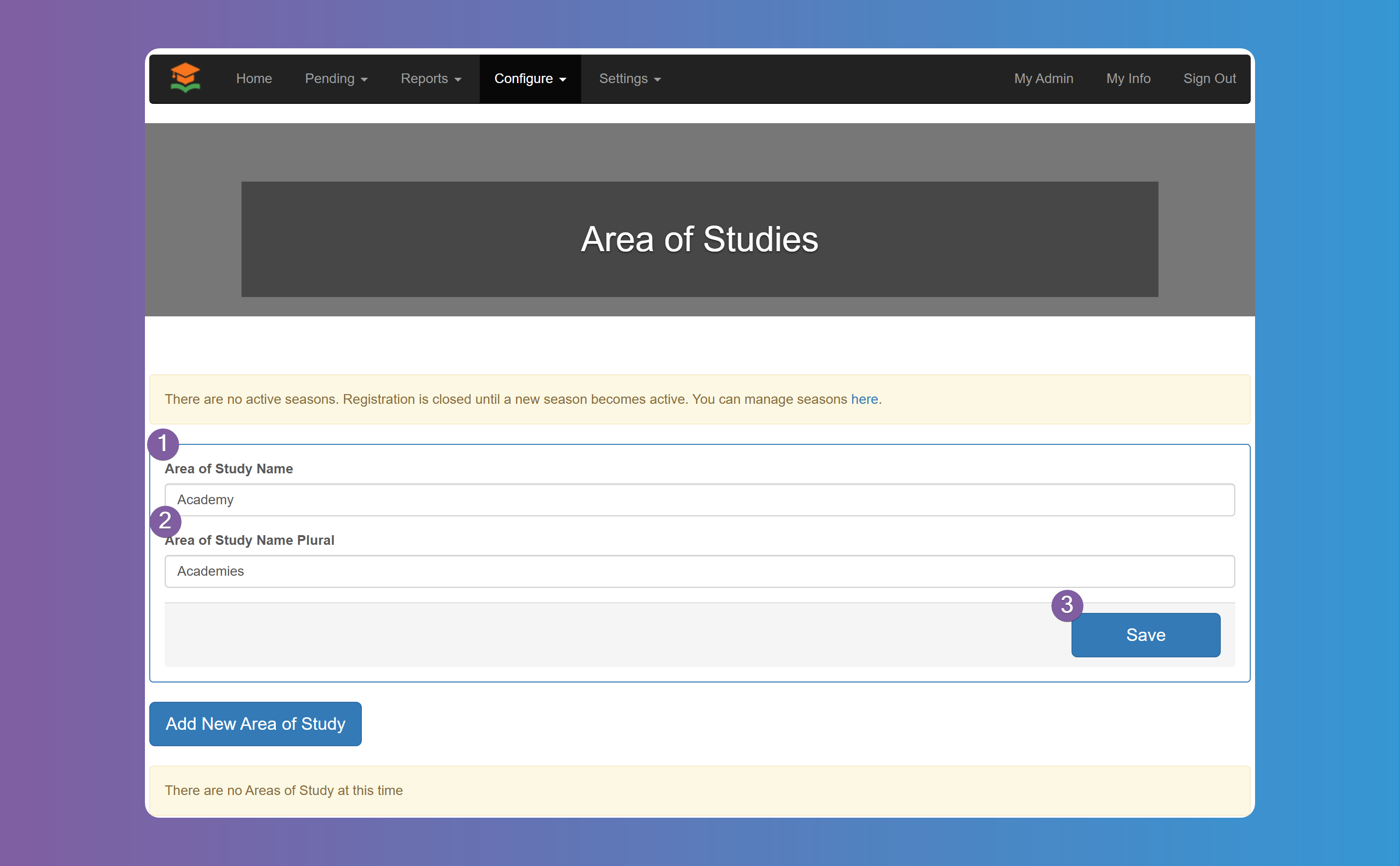Click the marker labeled 3 near Save
This screenshot has width=1400, height=866.
[1067, 605]
